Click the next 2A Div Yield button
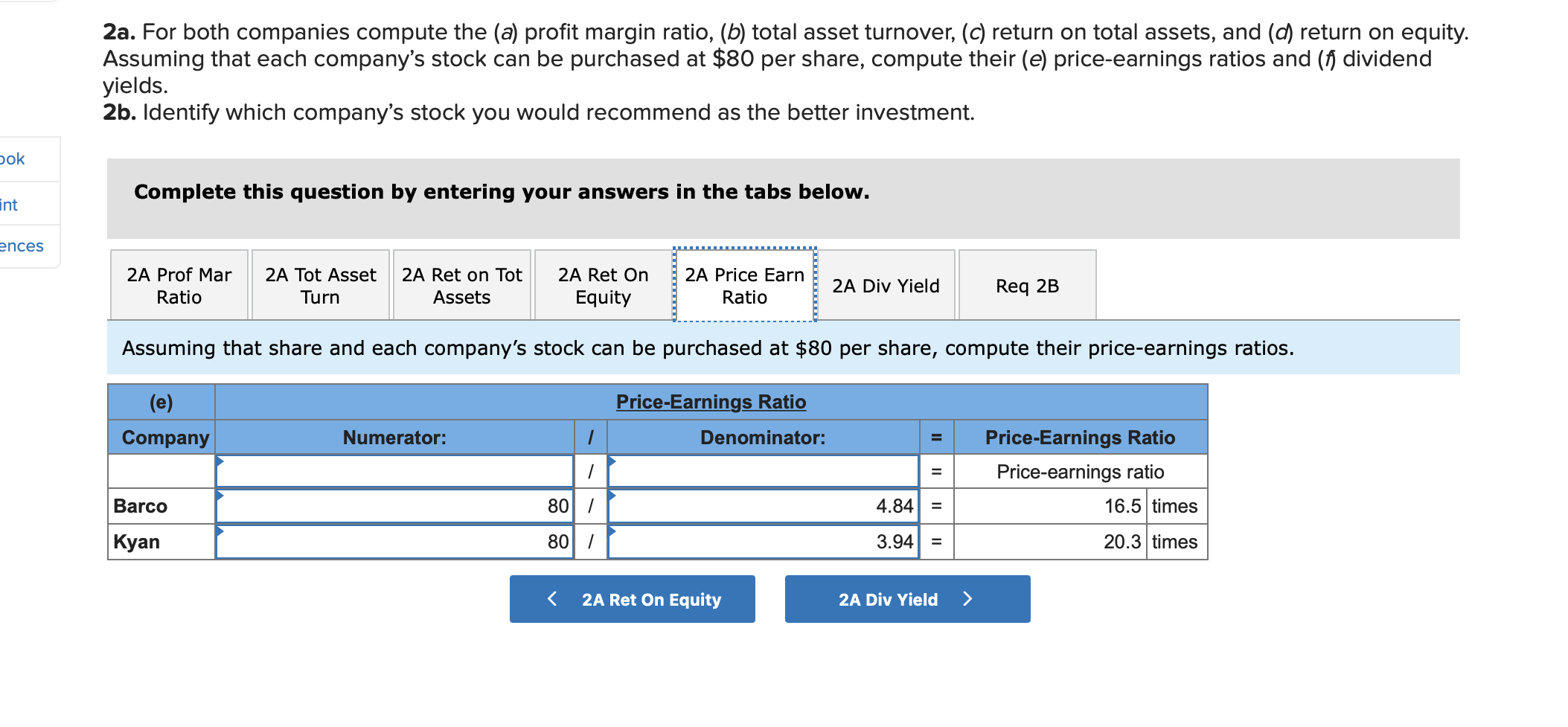Viewport: 1568px width, 727px height. point(907,599)
